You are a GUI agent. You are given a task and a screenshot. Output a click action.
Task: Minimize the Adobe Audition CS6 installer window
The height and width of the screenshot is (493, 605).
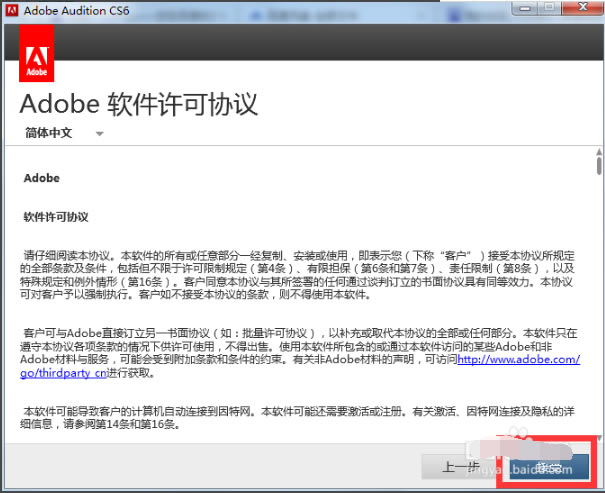524,10
